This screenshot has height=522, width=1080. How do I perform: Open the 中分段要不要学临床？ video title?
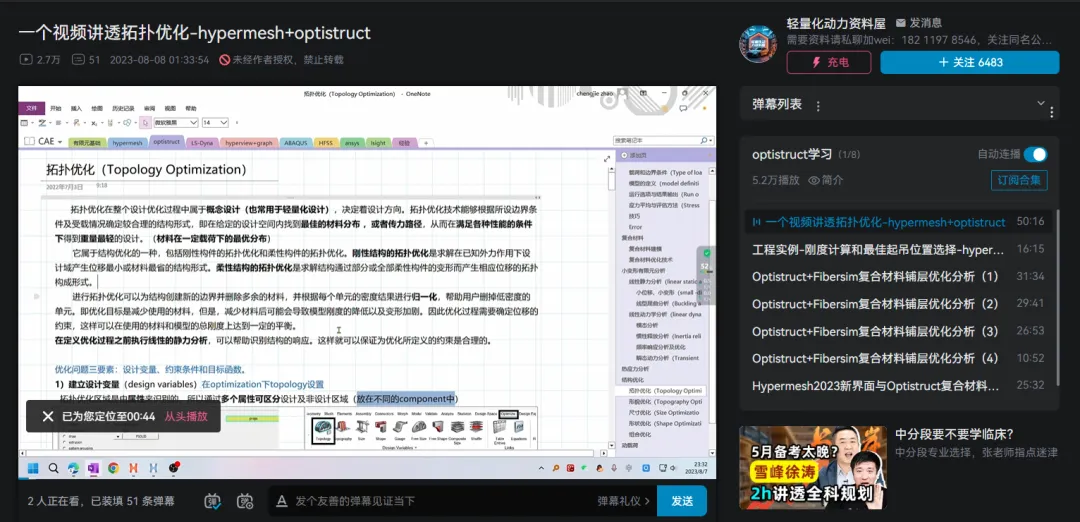(955, 435)
